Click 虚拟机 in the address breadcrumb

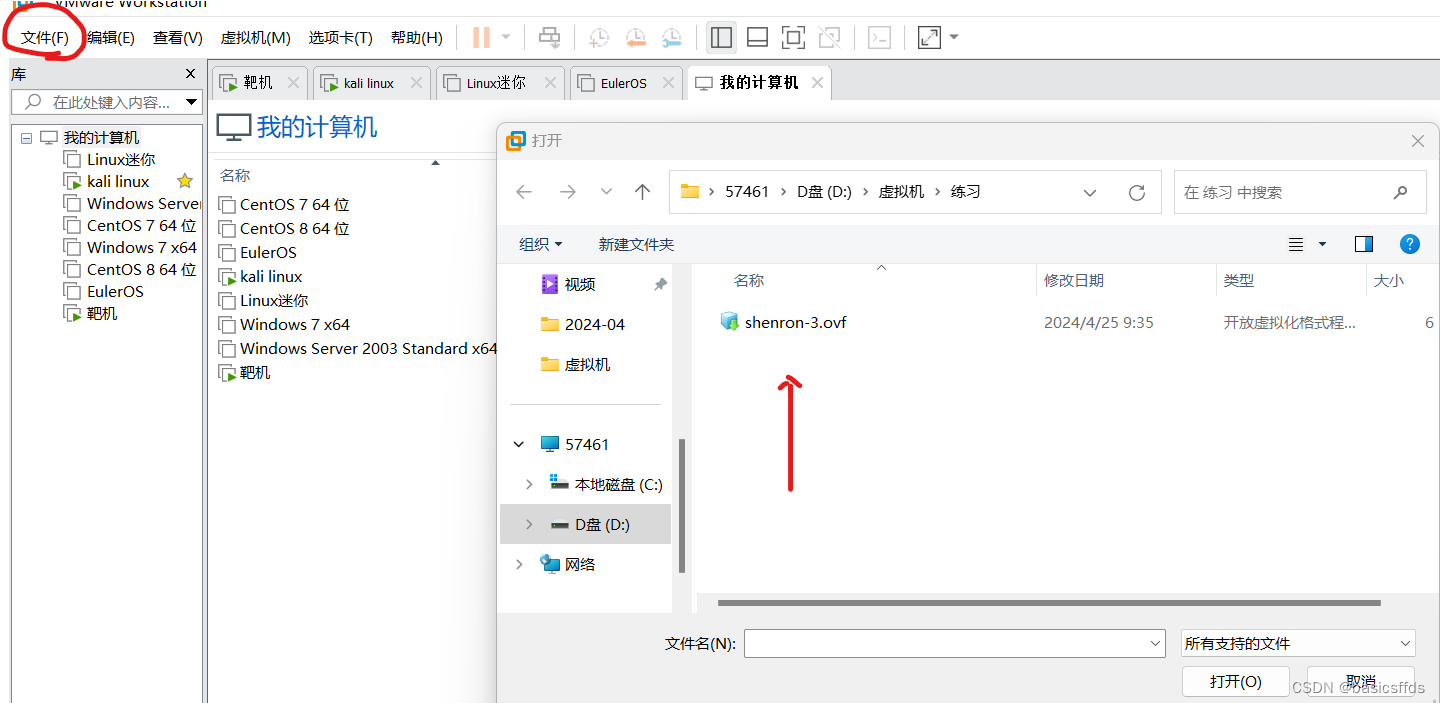(901, 192)
